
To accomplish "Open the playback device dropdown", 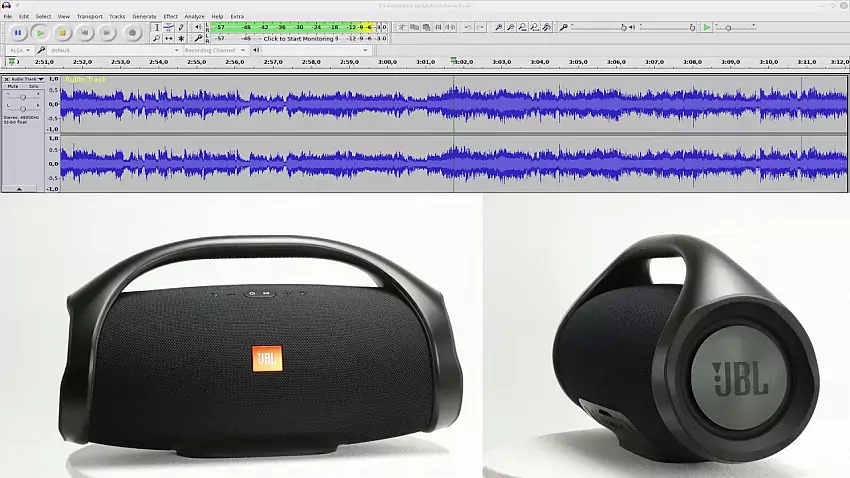I will click(x=315, y=50).
